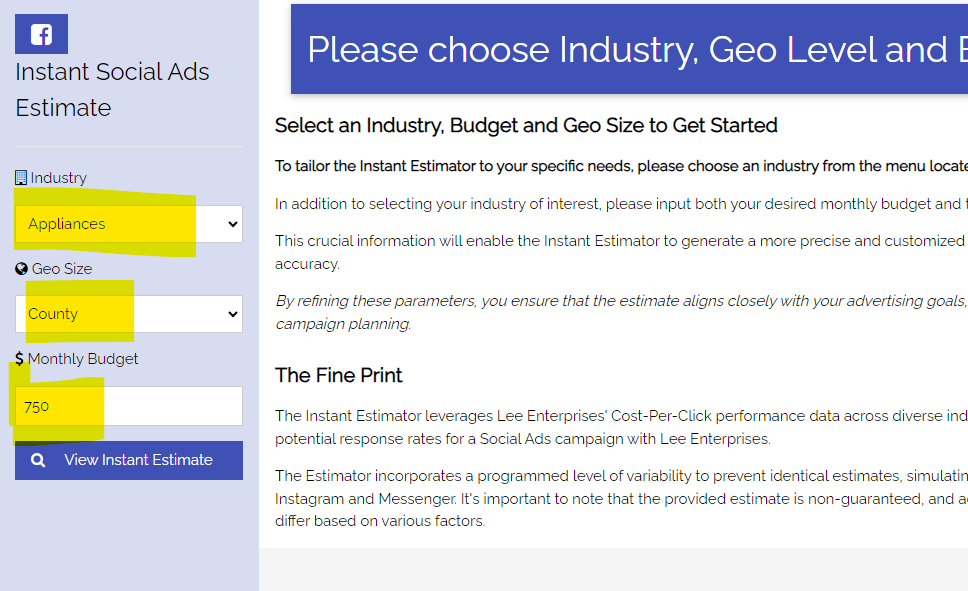The width and height of the screenshot is (968, 591).
Task: Click the magnifying glass icon on estimate button
Action: point(38,460)
